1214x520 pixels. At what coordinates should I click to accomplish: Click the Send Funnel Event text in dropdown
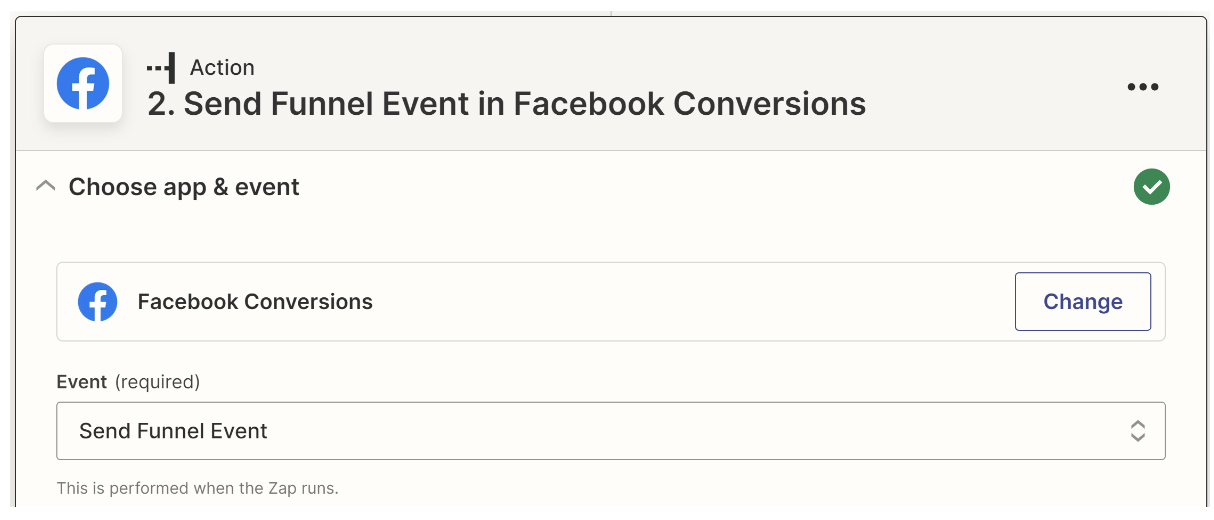click(x=174, y=431)
